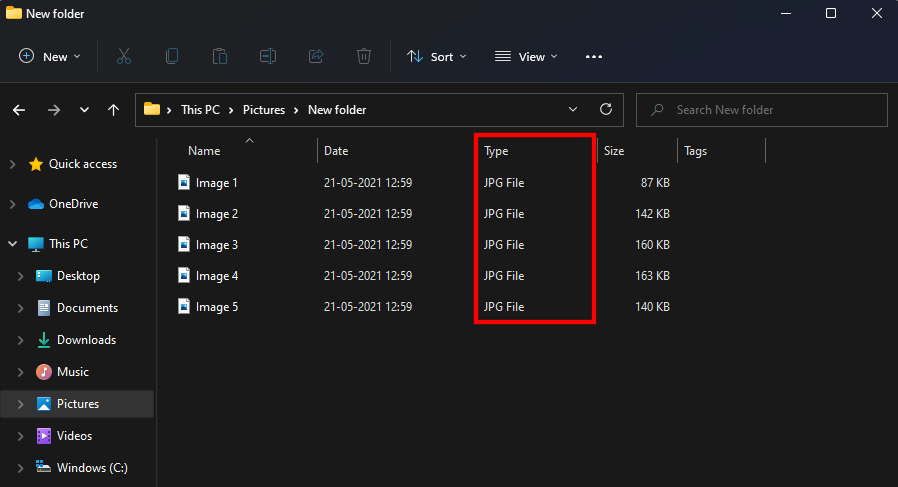The height and width of the screenshot is (487, 898).
Task: Refresh the current folder view
Action: click(x=605, y=110)
